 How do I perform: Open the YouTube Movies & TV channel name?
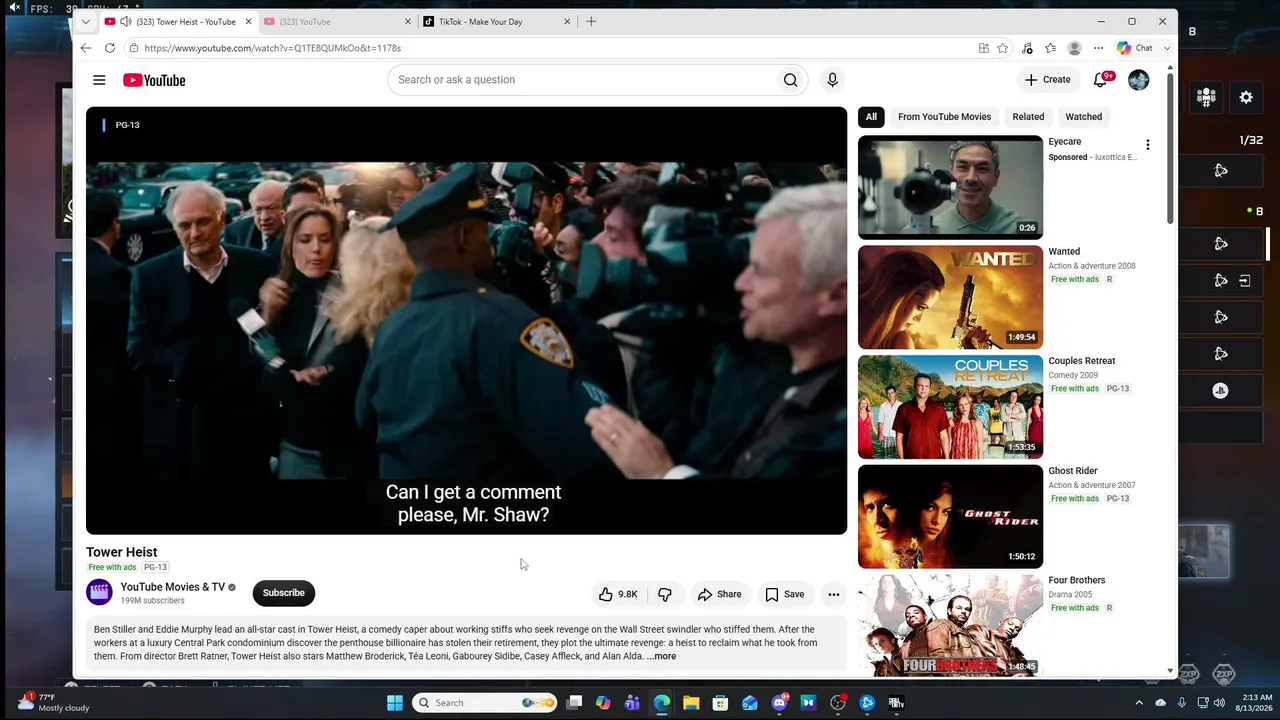tap(173, 587)
